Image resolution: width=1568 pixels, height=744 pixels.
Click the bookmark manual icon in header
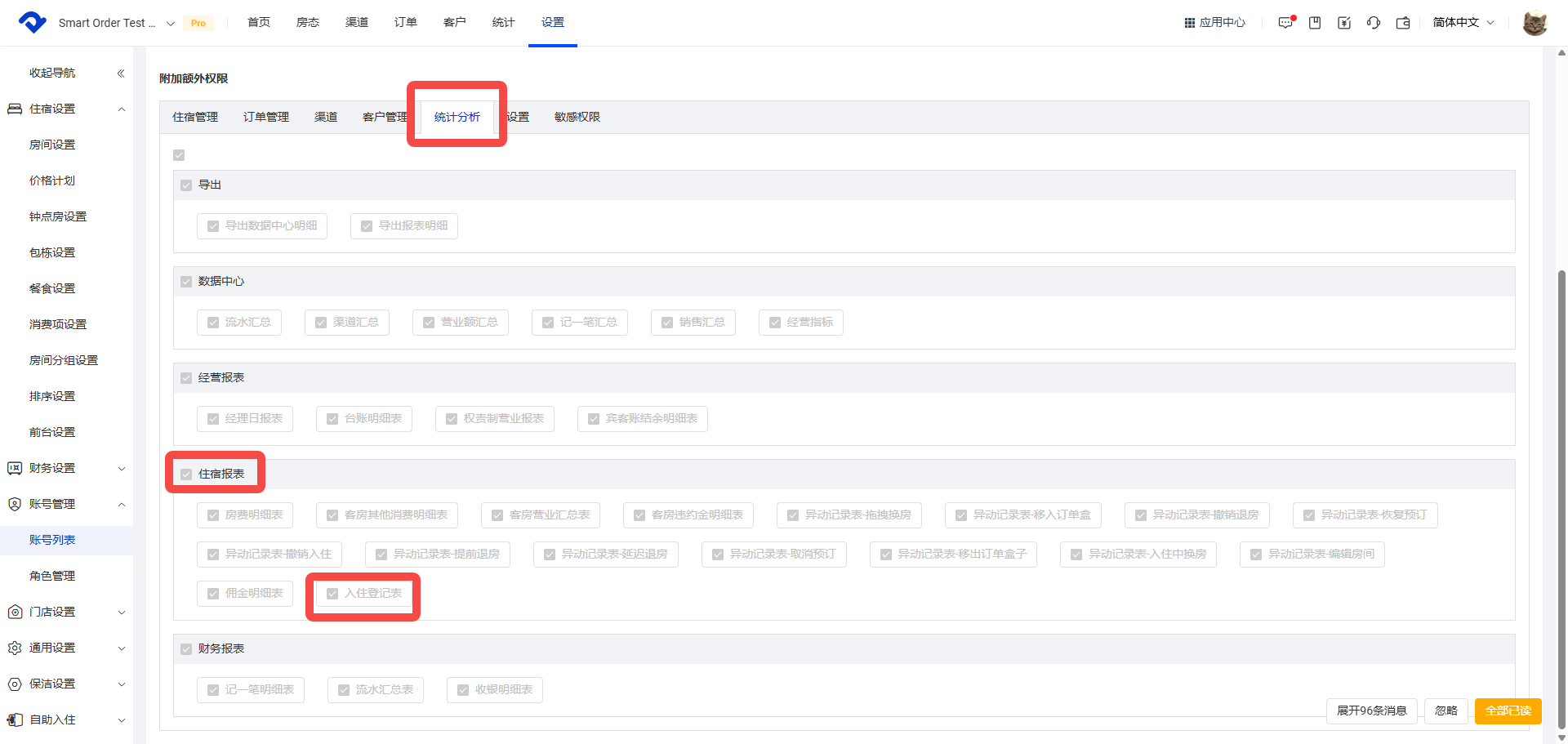(x=1315, y=23)
